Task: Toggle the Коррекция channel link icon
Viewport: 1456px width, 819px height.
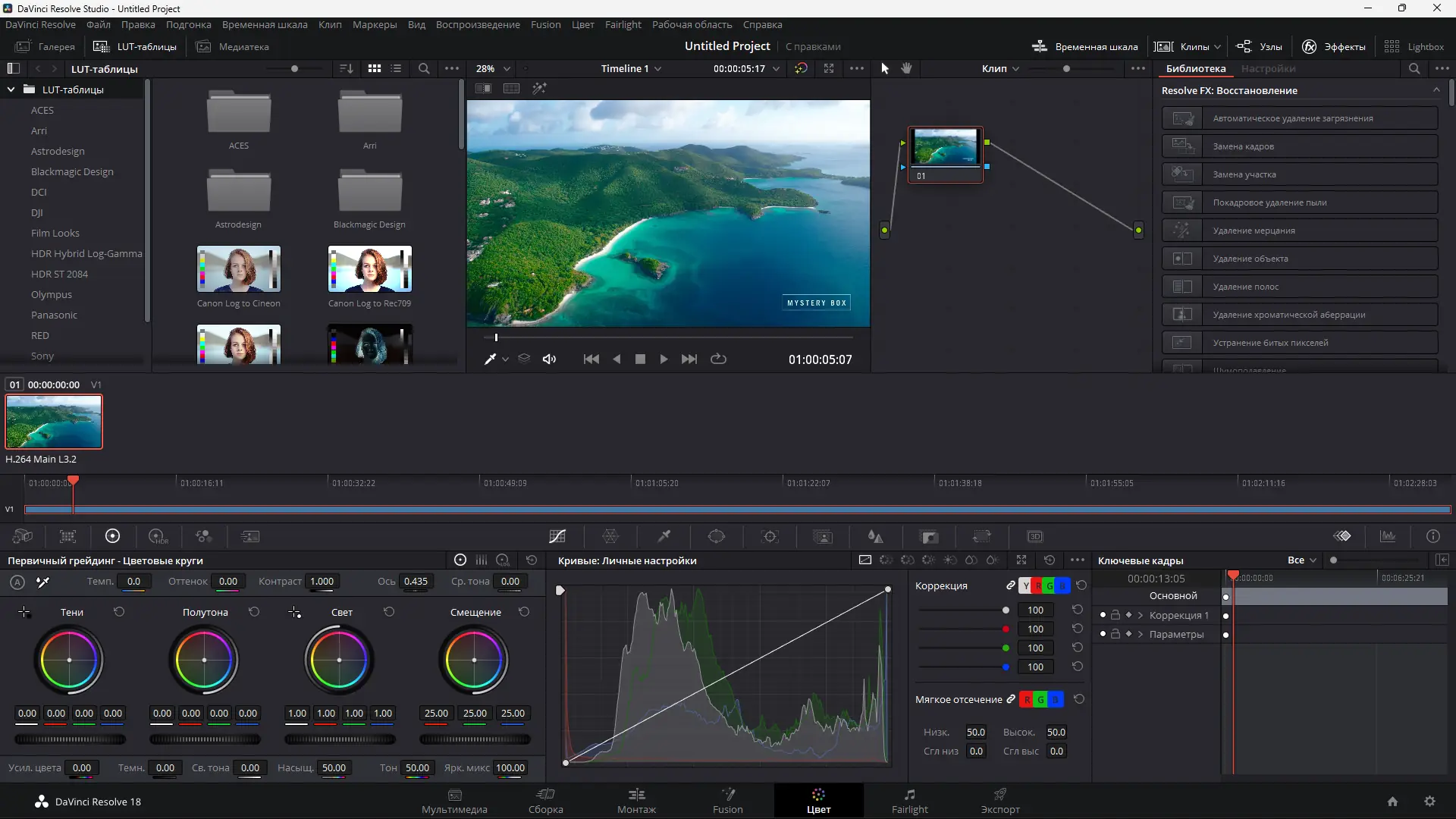Action: [1010, 585]
